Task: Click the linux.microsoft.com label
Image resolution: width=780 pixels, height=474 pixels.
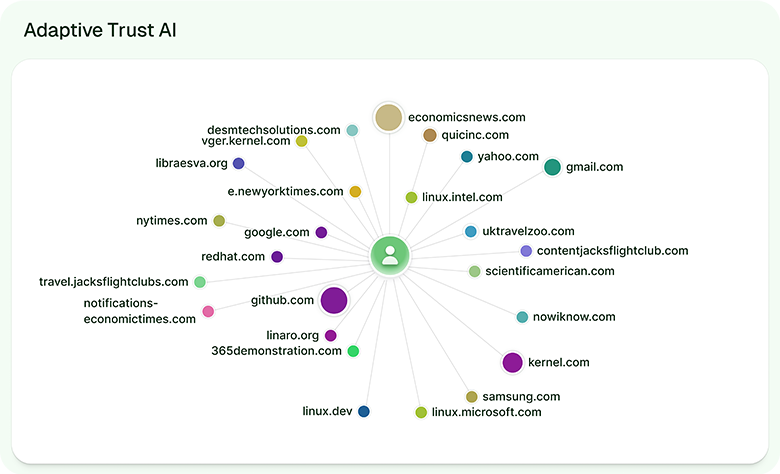Action: [x=486, y=412]
